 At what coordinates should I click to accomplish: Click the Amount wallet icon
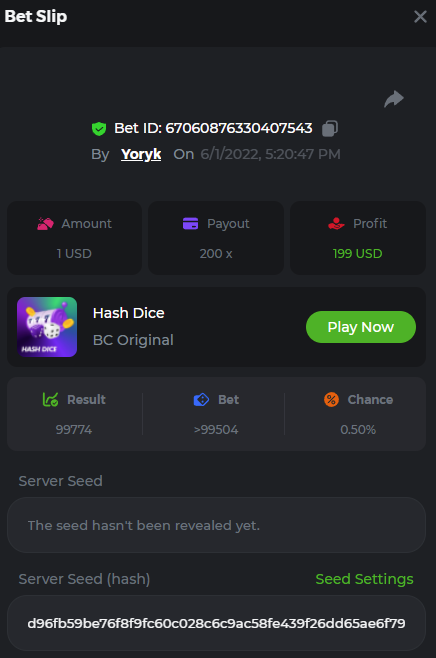45,224
